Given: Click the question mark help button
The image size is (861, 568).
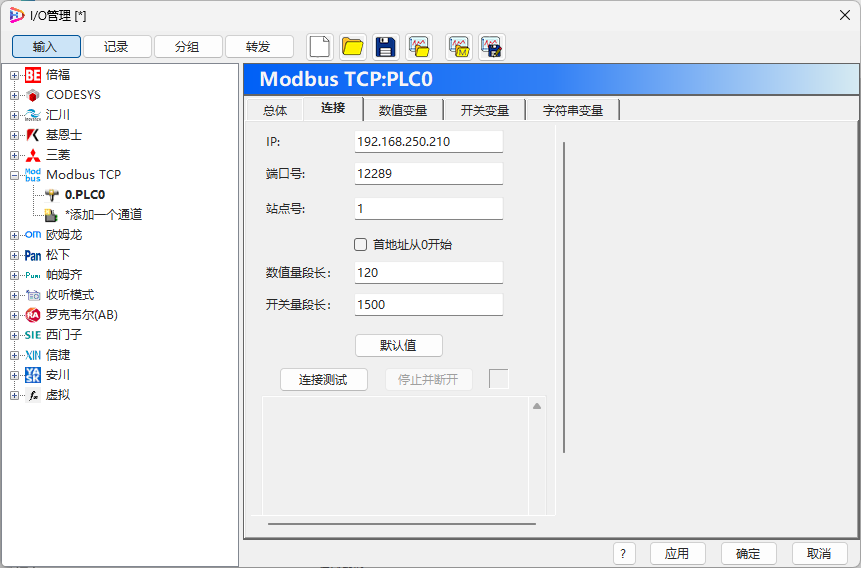Looking at the screenshot, I should pos(624,554).
